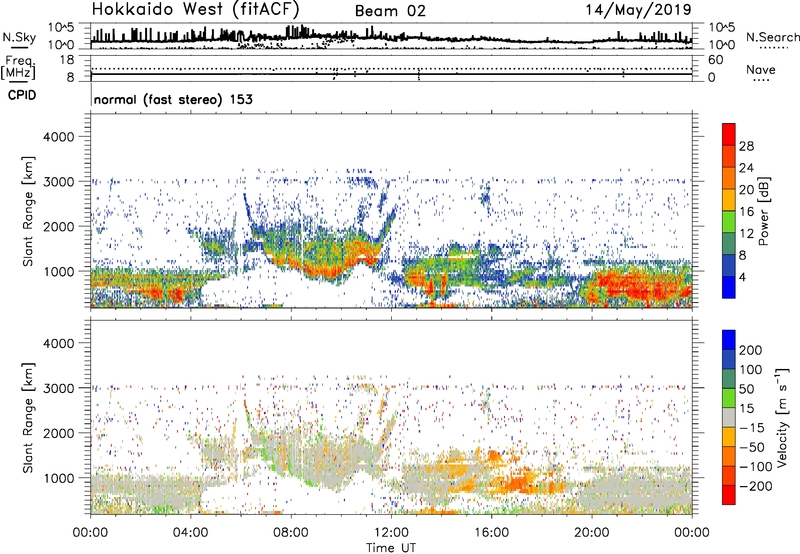Click the 'Velocity [m s⁻¹]' colorbar label

(x=782, y=417)
